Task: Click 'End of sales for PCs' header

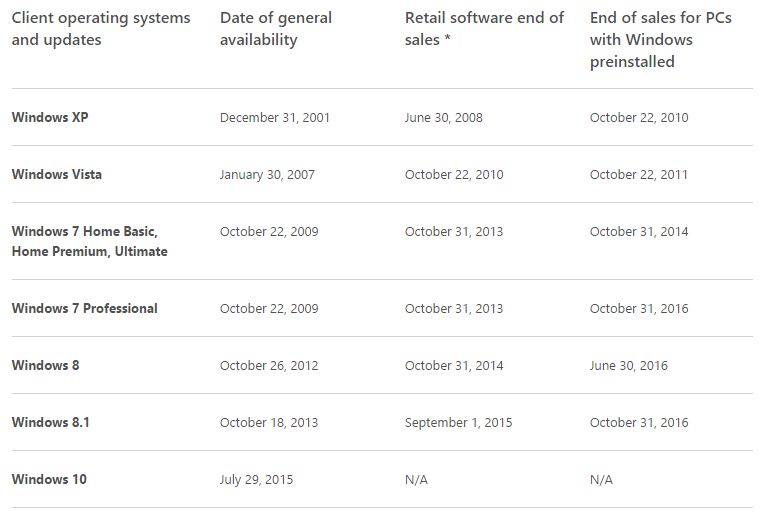Action: [660, 39]
